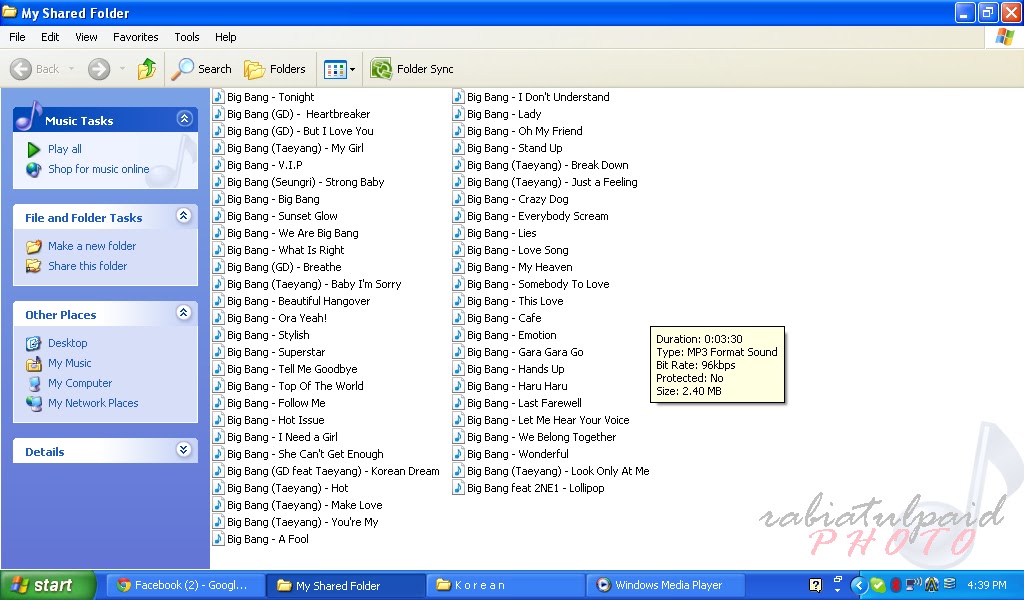Expand hidden system tray icons arrow
The height and width of the screenshot is (600, 1024).
pyautogui.click(x=859, y=585)
